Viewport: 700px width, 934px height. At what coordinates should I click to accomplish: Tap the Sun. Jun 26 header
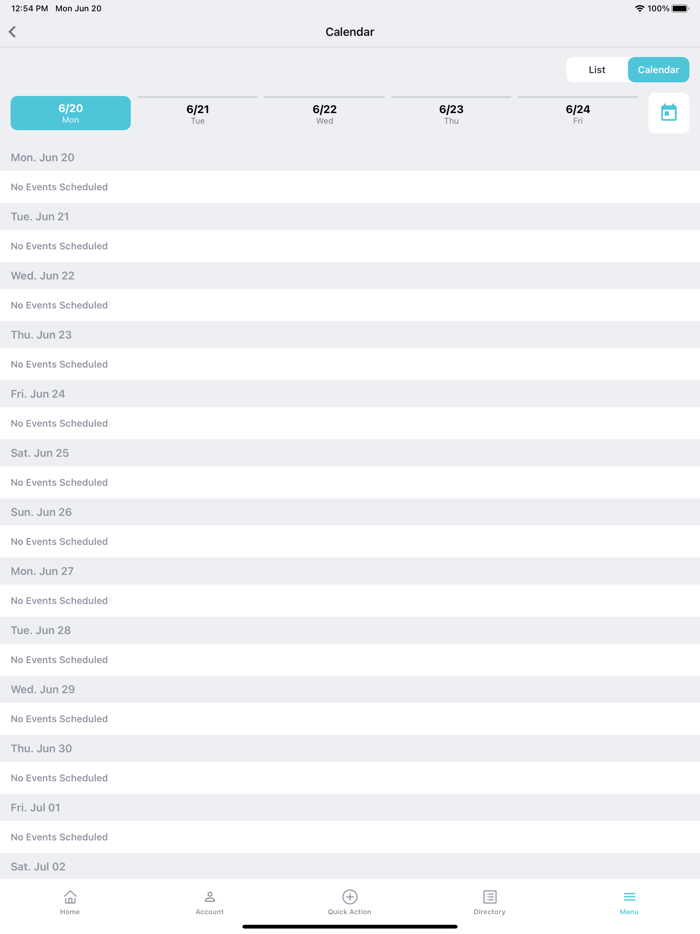point(350,512)
